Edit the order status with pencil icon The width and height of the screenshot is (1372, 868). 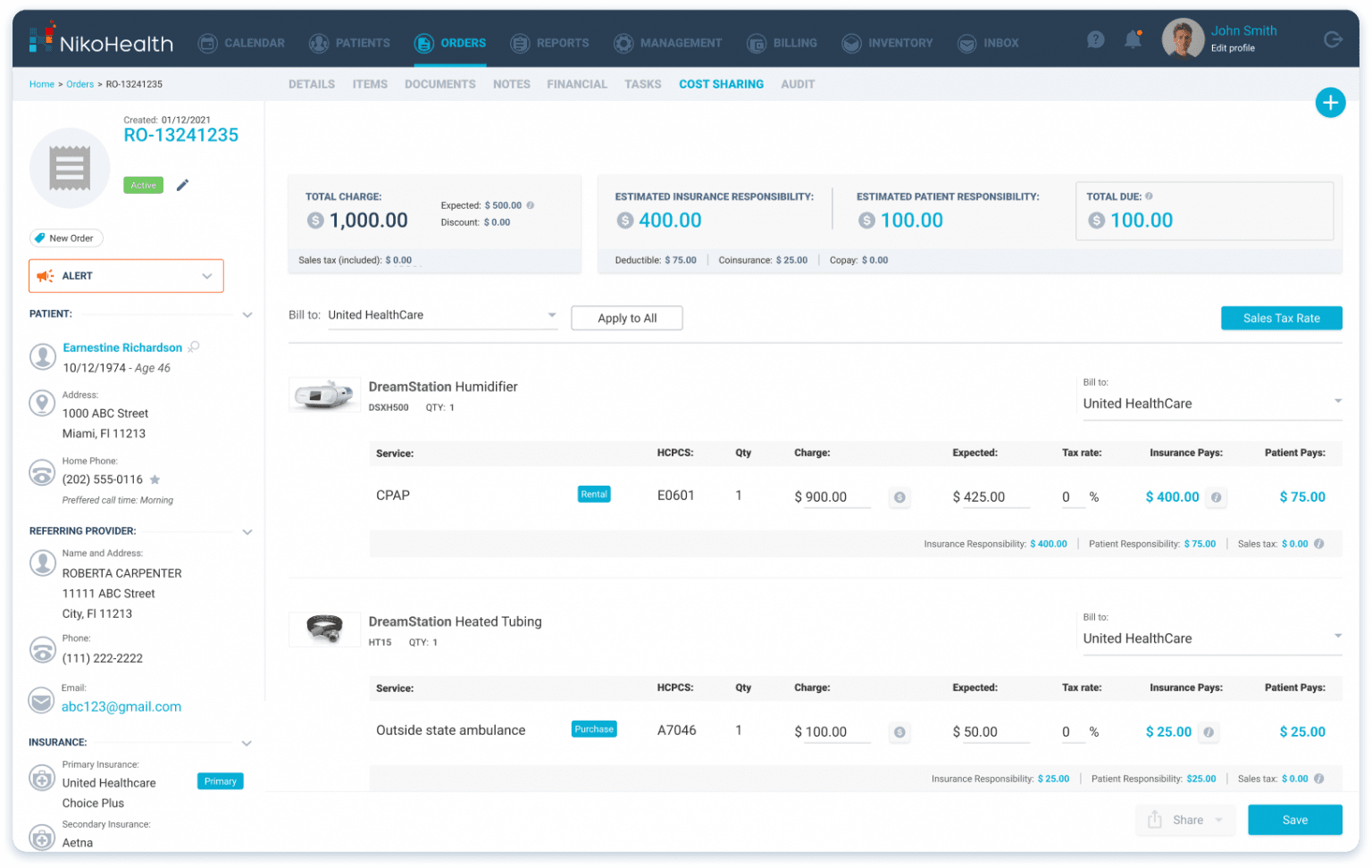coord(182,184)
